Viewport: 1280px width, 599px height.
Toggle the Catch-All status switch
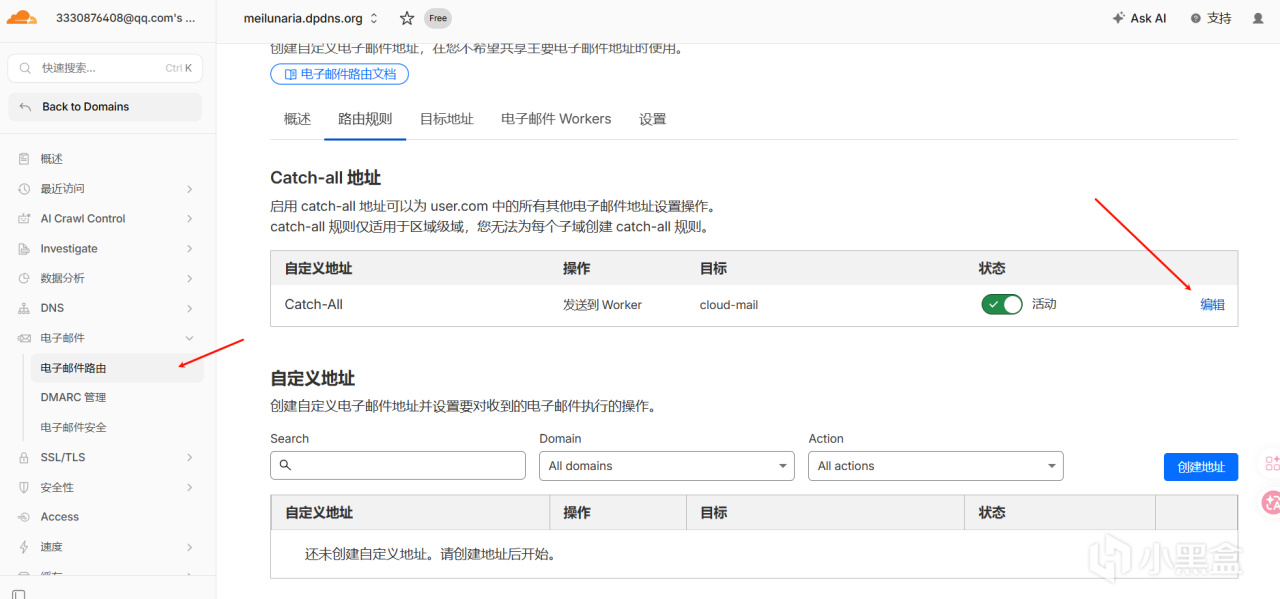pyautogui.click(x=1002, y=304)
